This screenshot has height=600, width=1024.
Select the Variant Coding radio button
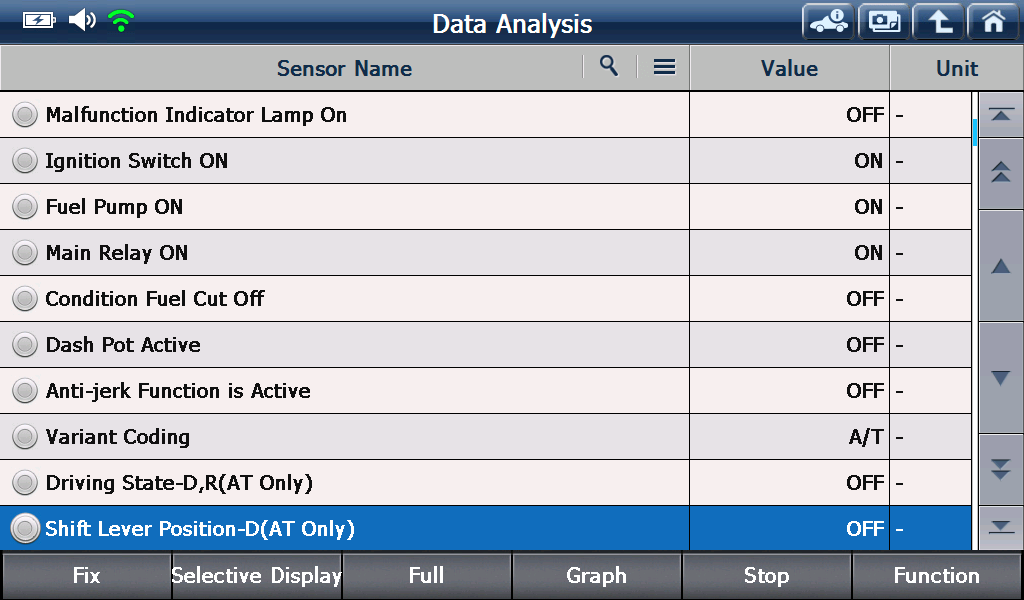coord(25,437)
